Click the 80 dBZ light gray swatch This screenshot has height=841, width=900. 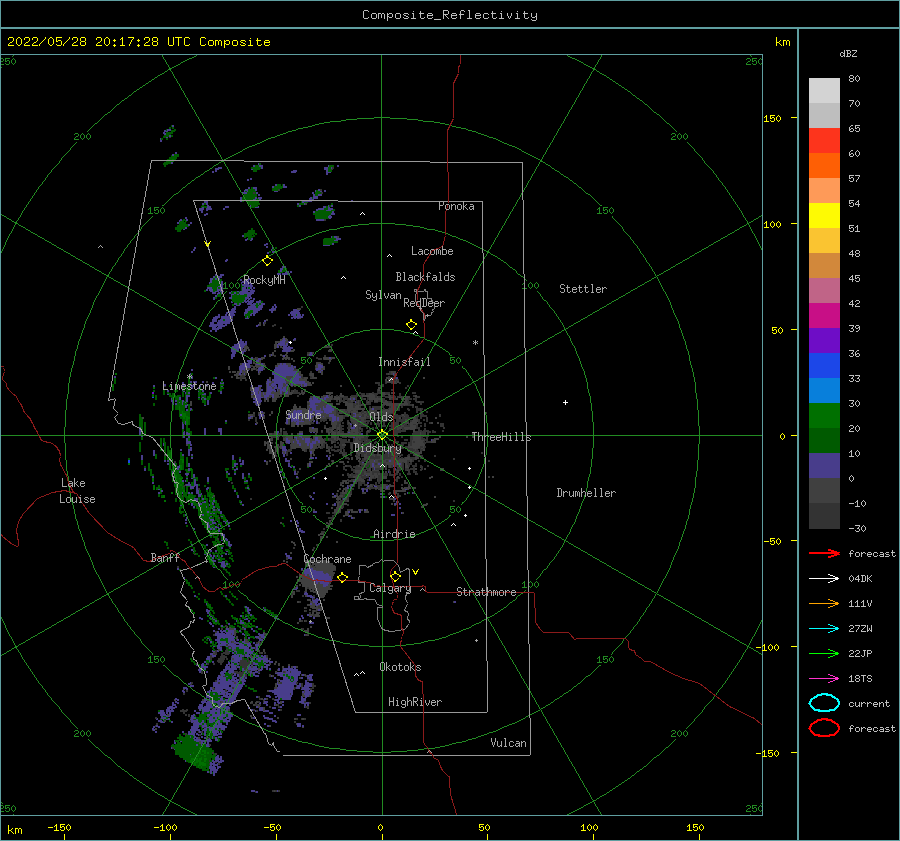824,90
